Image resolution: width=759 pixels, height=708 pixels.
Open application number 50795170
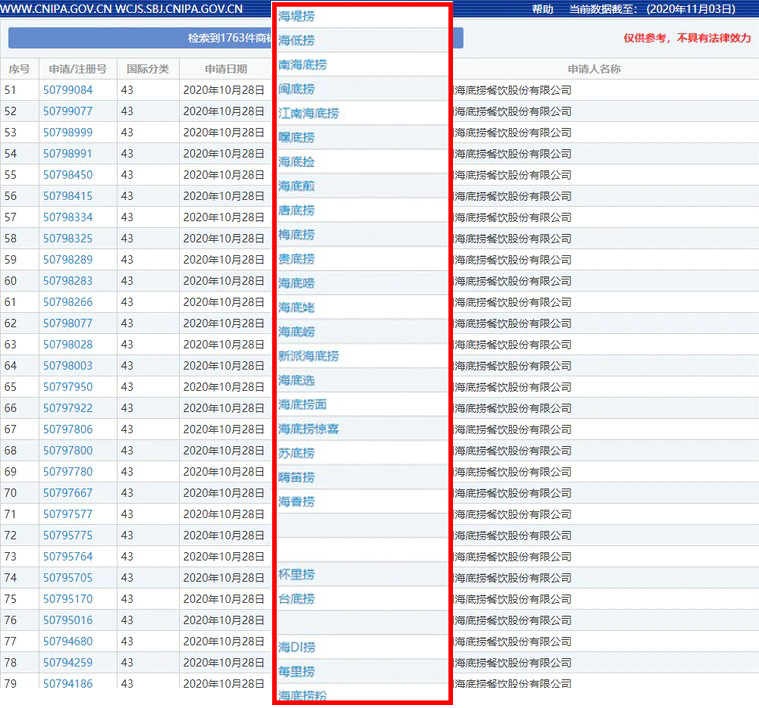pos(68,599)
